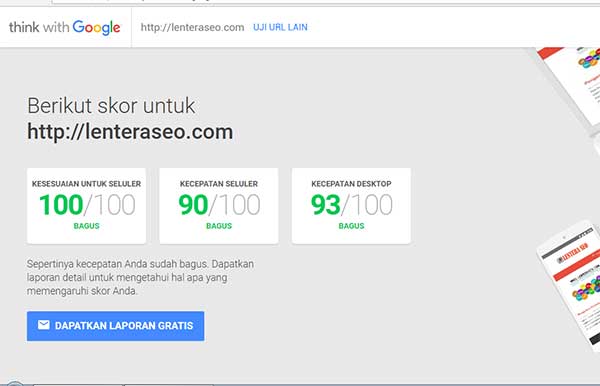Screen dimensions: 600x386
Task: Click DAPATKAN LAPORAN GRATIS button
Action: (x=115, y=326)
